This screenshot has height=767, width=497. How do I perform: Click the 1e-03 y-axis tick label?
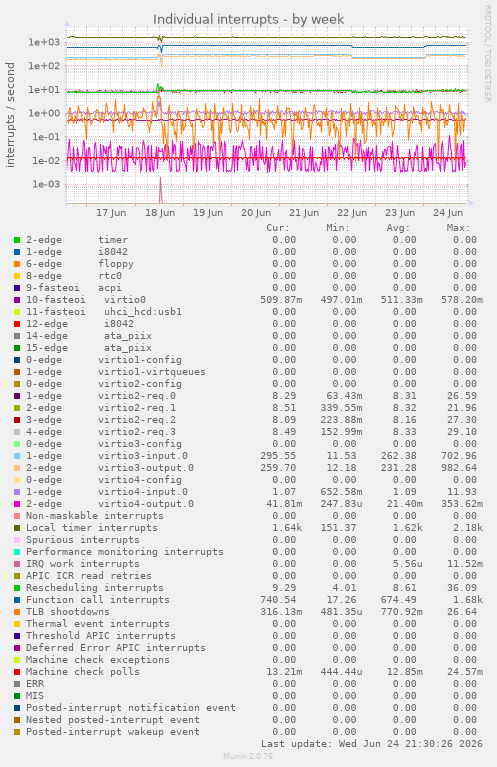coord(46,184)
